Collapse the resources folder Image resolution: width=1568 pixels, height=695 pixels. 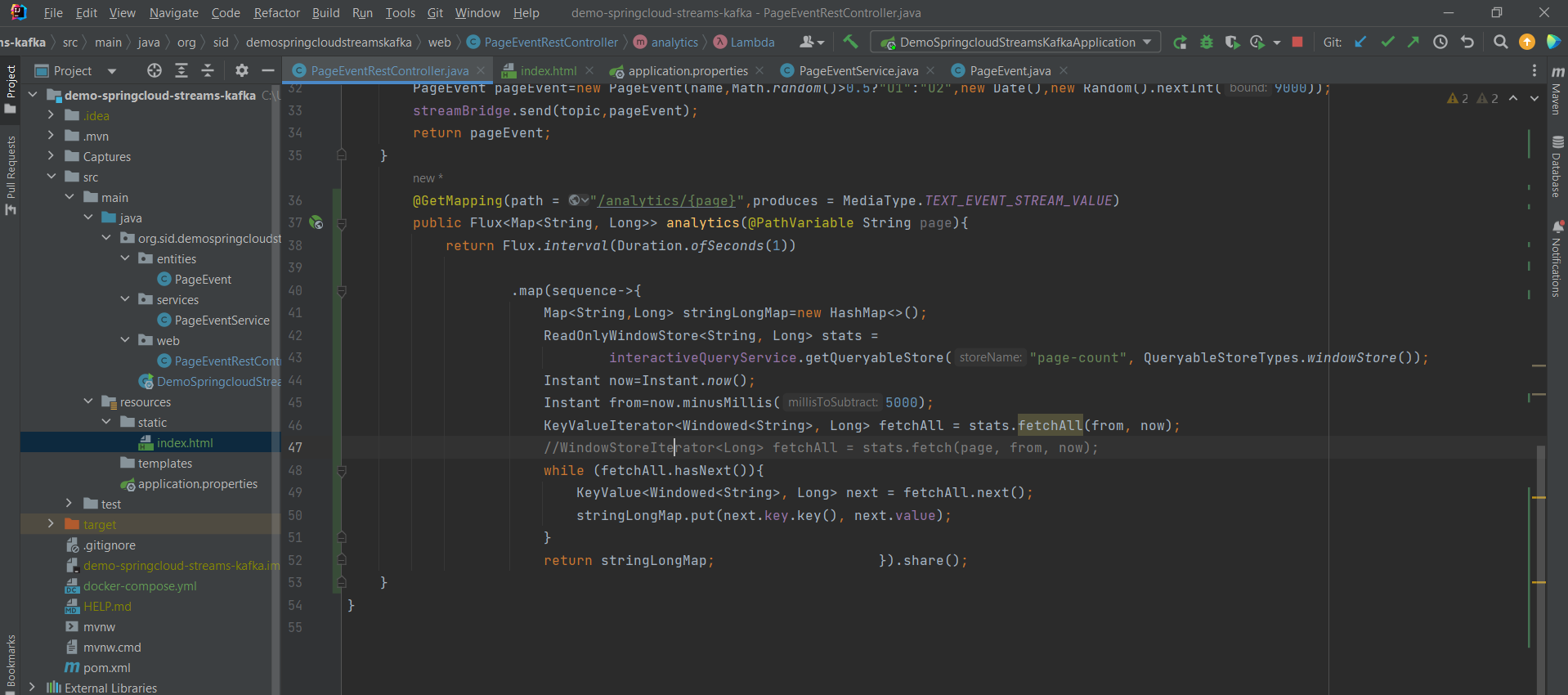[x=88, y=401]
